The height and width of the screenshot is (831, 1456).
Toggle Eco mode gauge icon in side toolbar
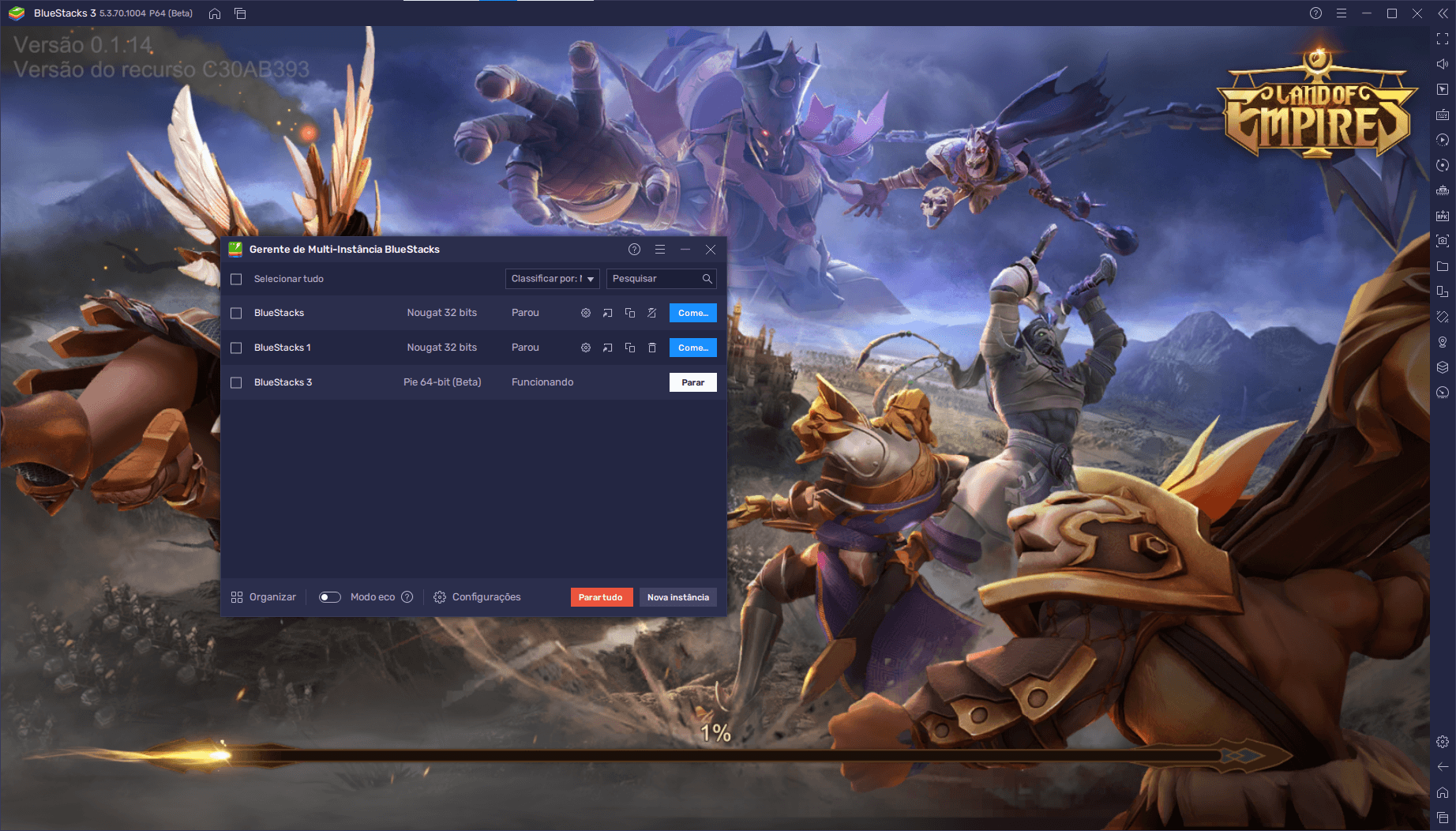[x=1443, y=393]
